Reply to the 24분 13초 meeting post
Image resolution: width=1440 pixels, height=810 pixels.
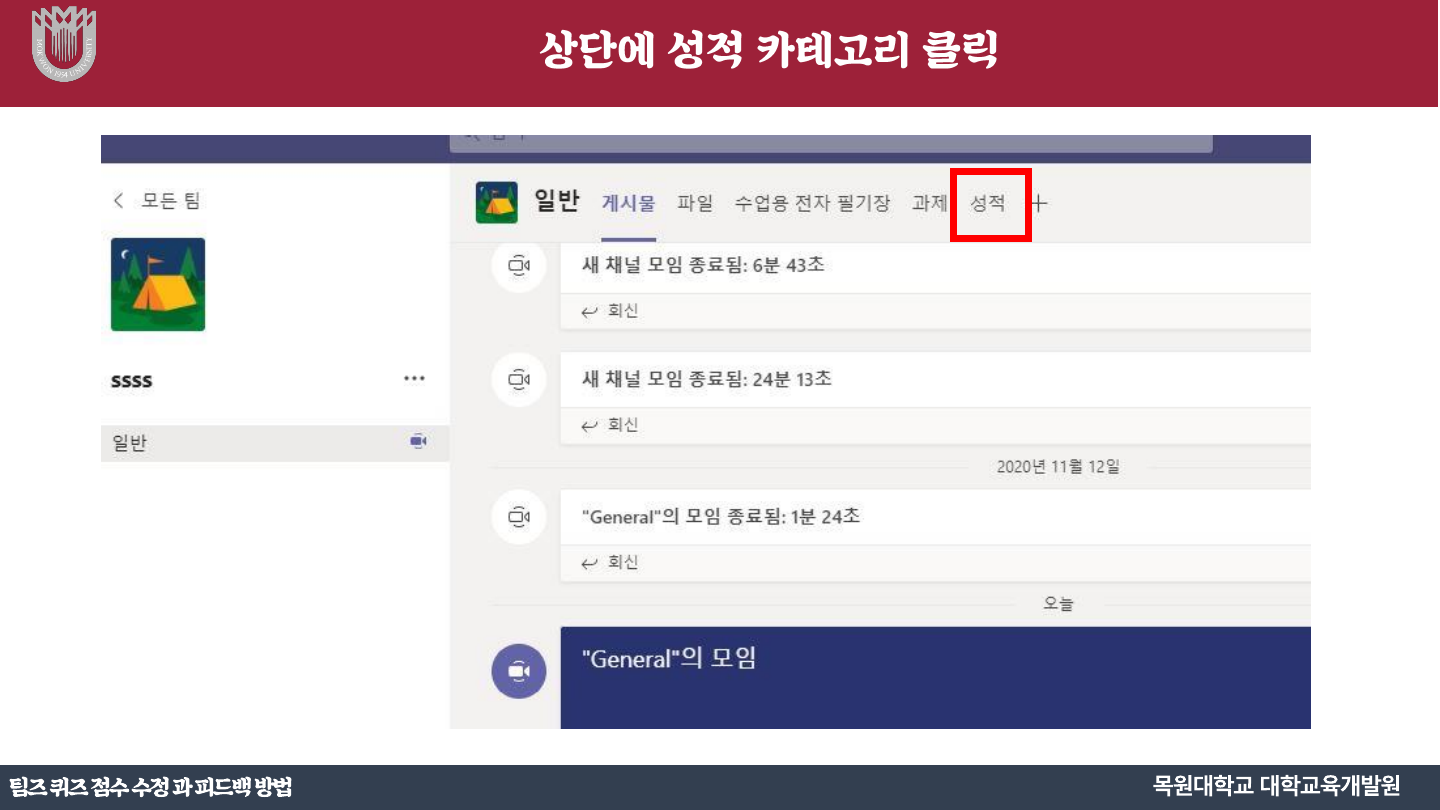611,425
